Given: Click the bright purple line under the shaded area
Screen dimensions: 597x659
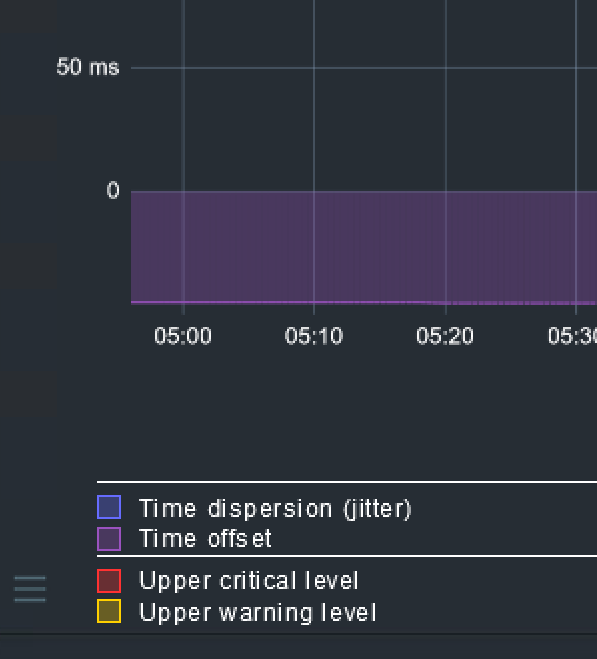Looking at the screenshot, I should point(364,303).
